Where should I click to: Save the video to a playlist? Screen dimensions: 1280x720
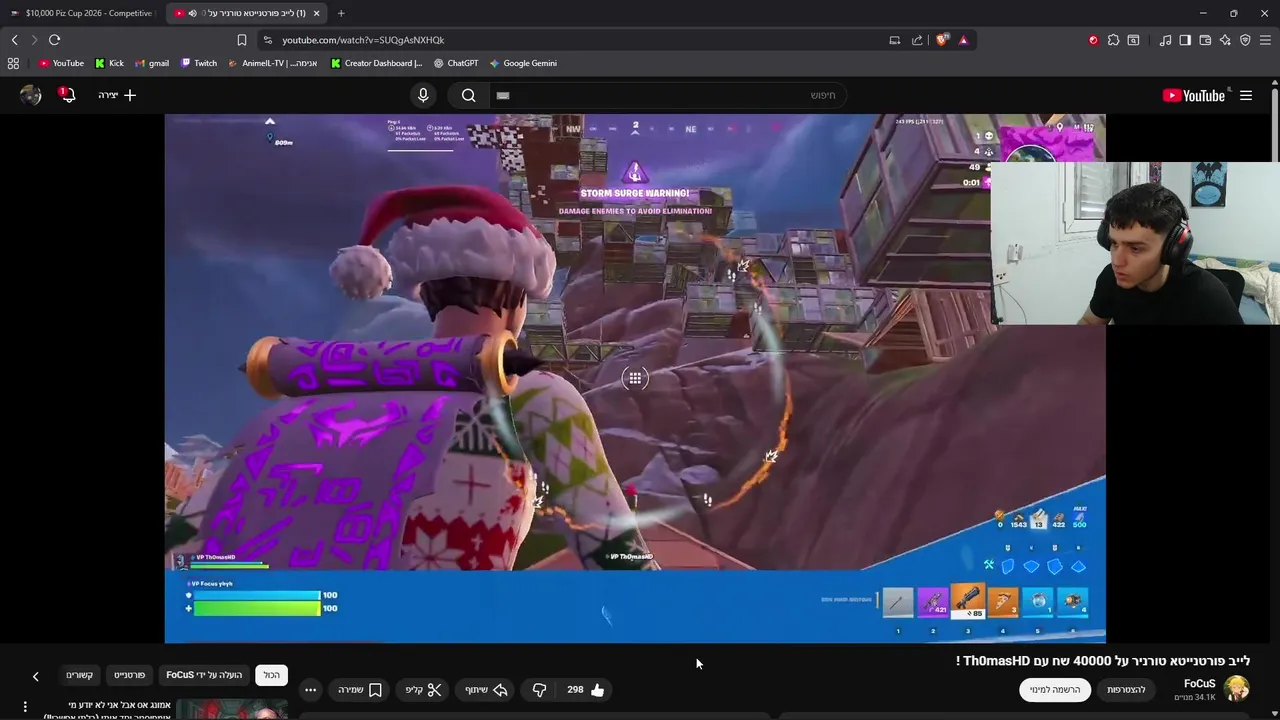[x=360, y=690]
